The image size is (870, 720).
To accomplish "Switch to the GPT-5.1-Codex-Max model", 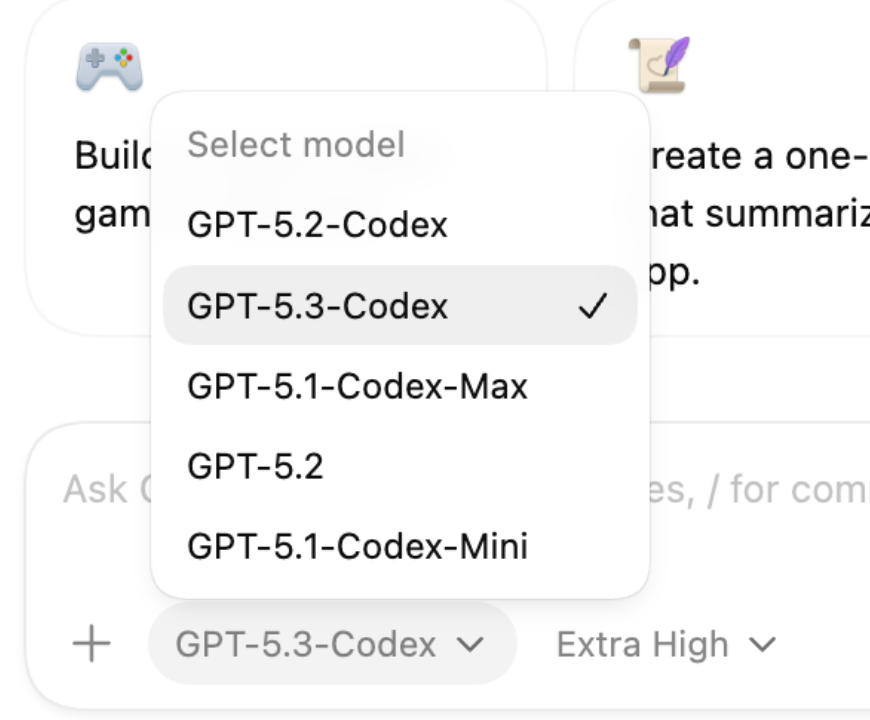I will tap(357, 386).
